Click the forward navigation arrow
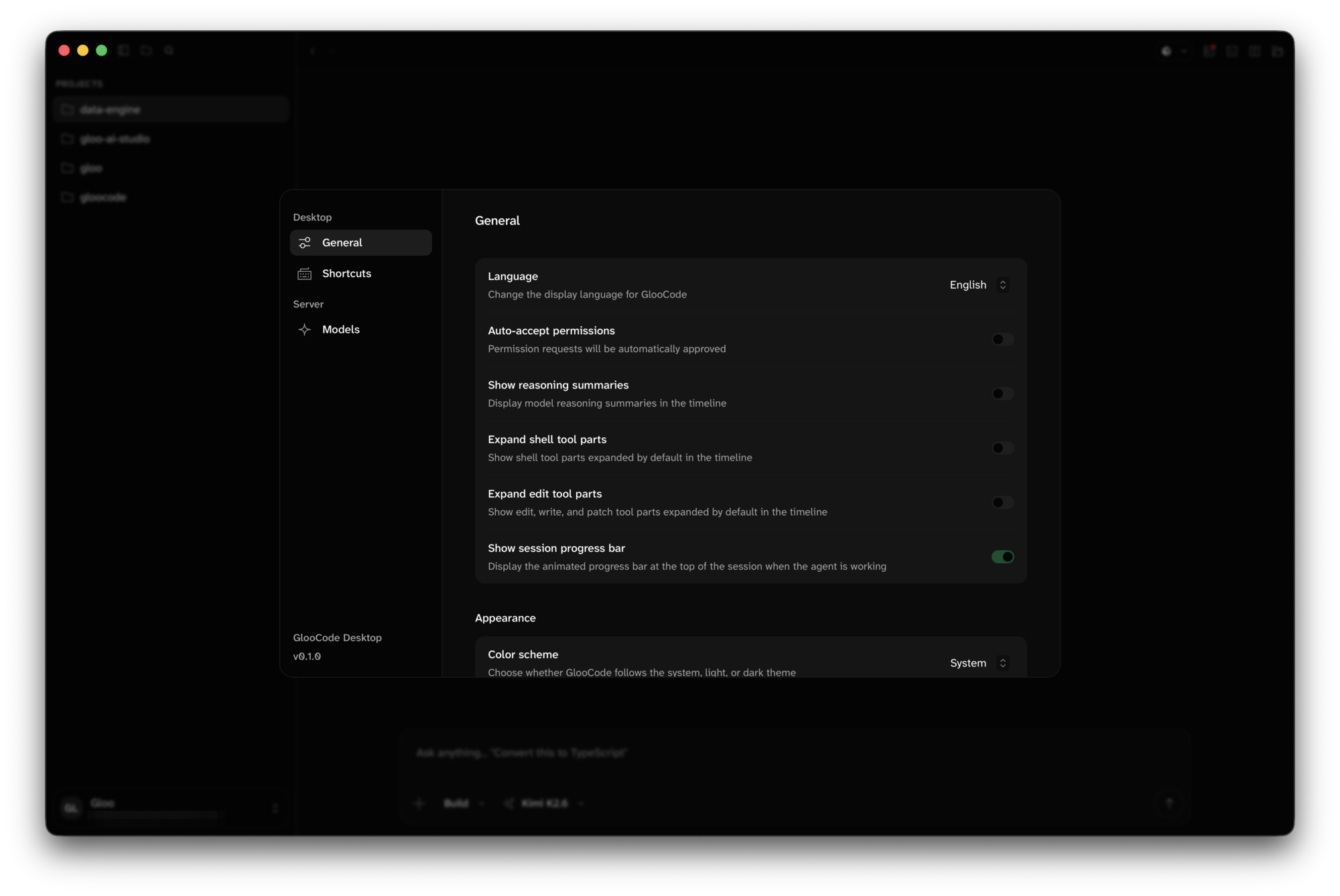This screenshot has width=1340, height=896. [x=332, y=50]
